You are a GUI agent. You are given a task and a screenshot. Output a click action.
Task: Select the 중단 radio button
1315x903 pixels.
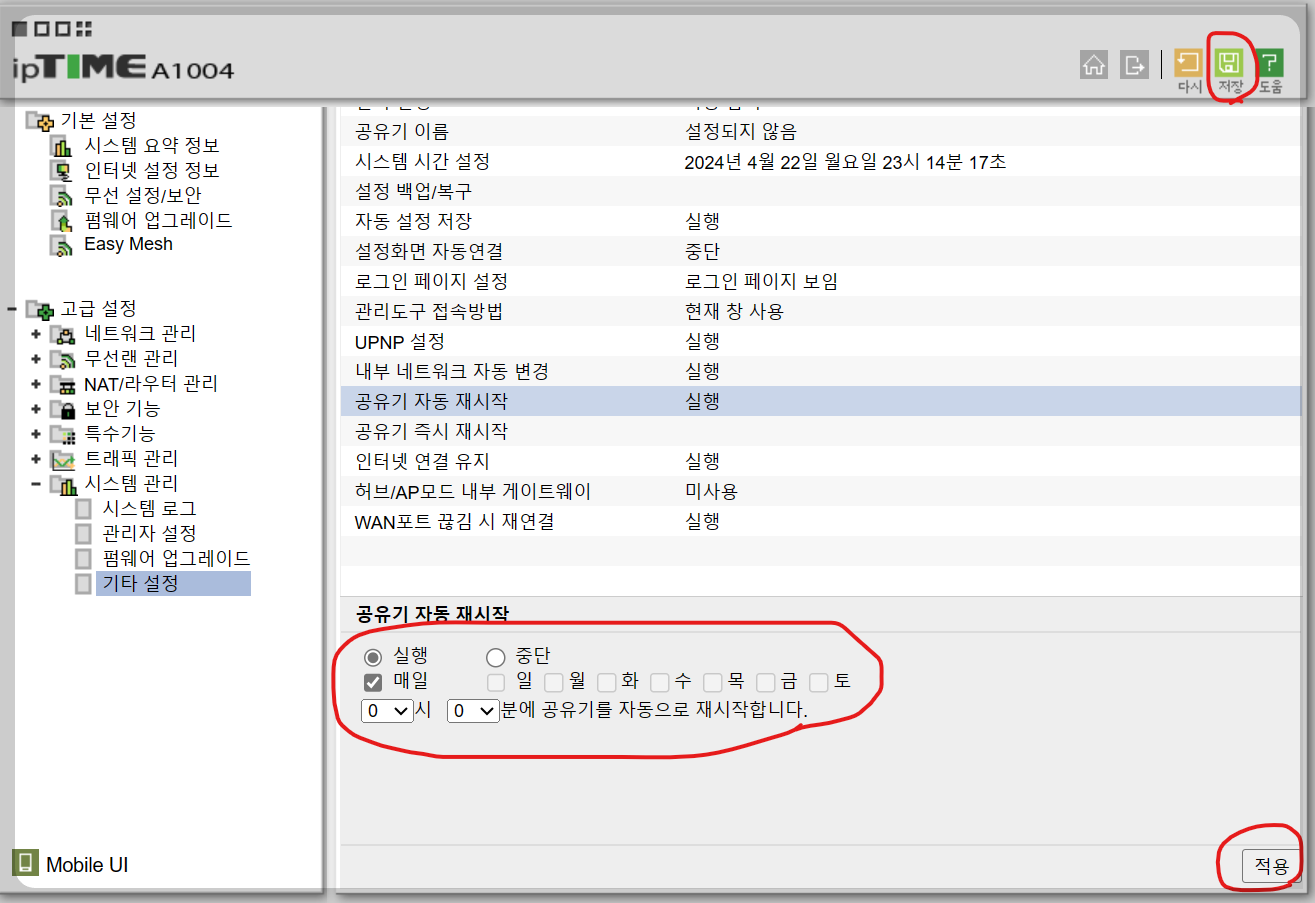(495, 656)
